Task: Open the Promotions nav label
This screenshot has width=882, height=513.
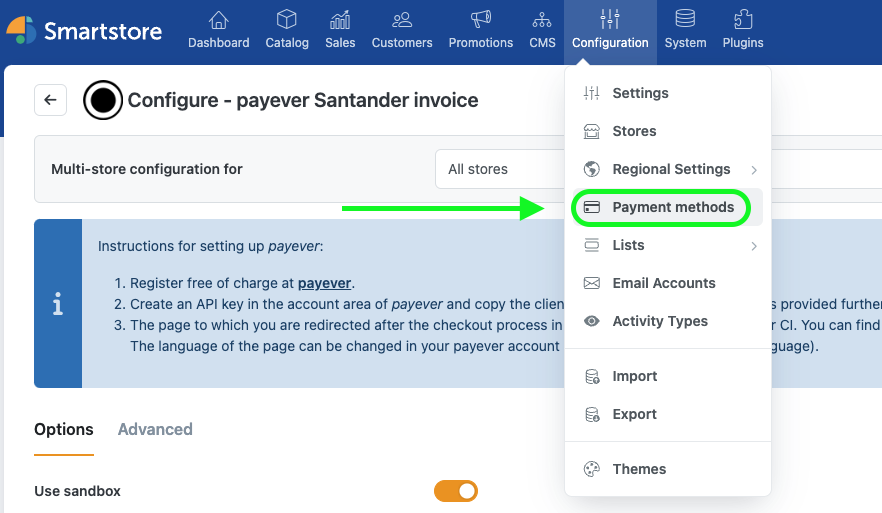Action: pyautogui.click(x=481, y=43)
